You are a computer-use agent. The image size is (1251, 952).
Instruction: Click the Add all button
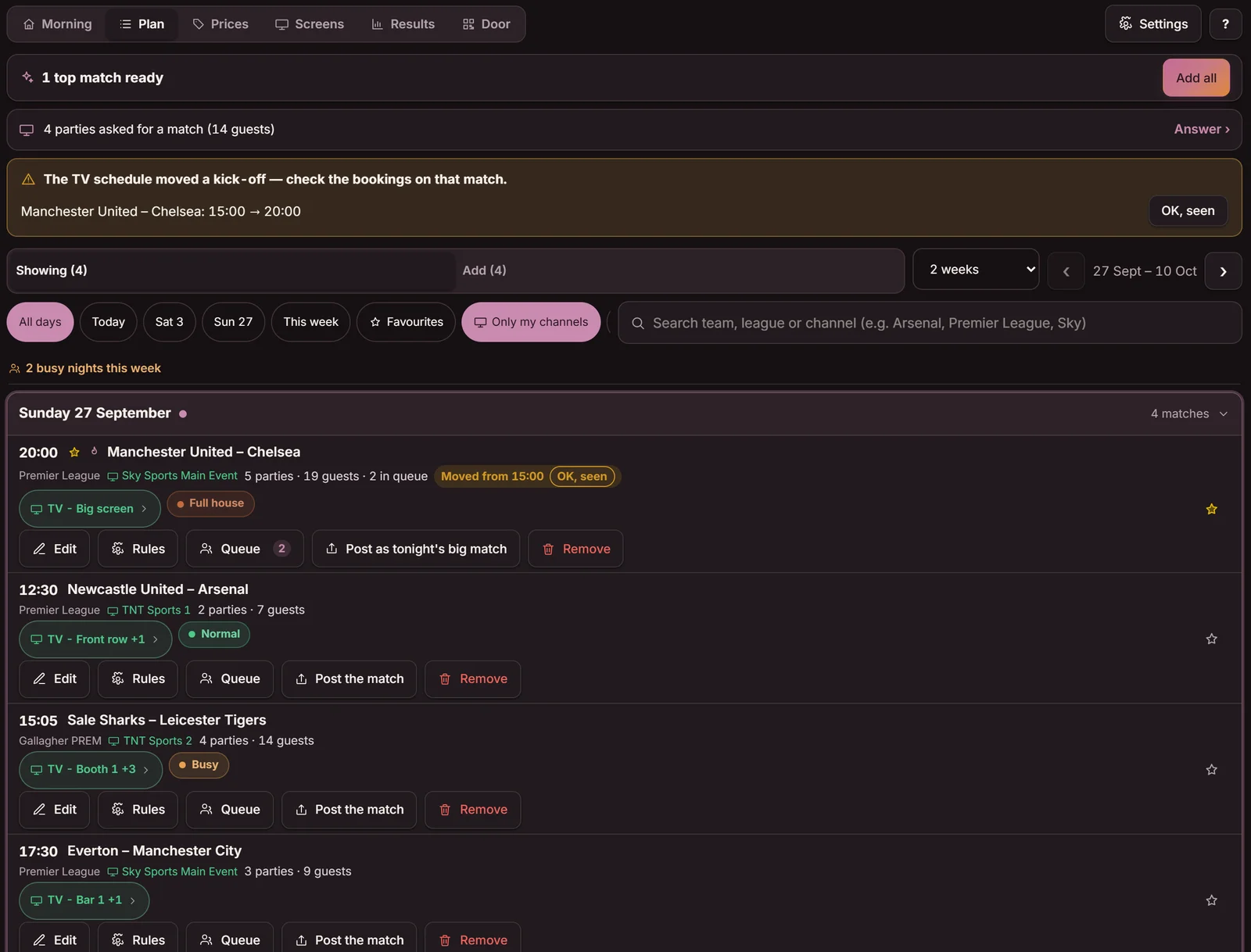(1196, 78)
